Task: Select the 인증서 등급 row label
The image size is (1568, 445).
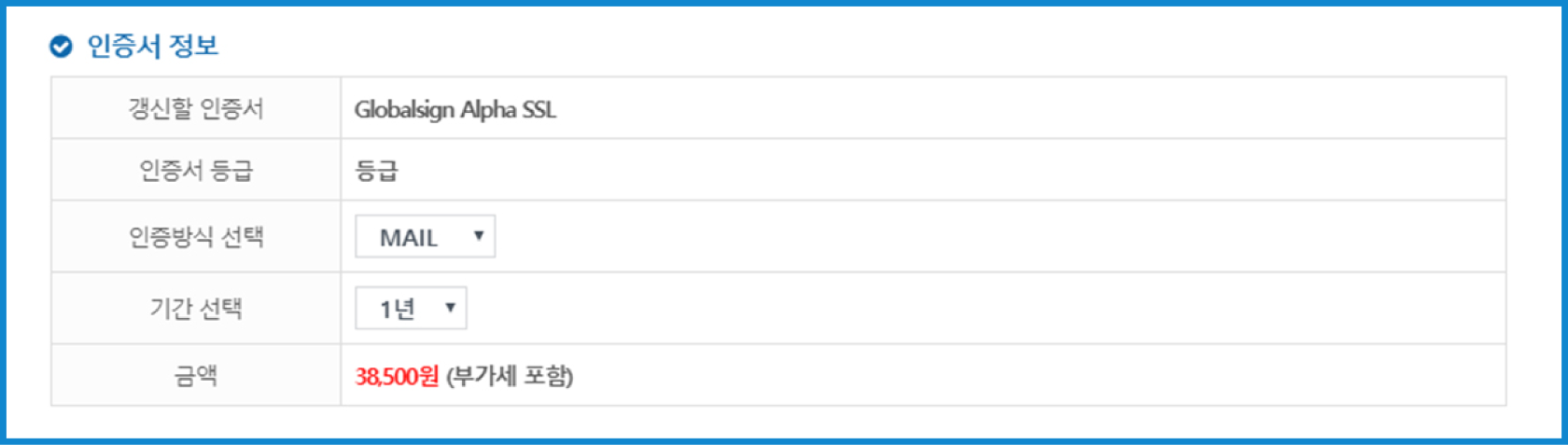Action: [196, 171]
